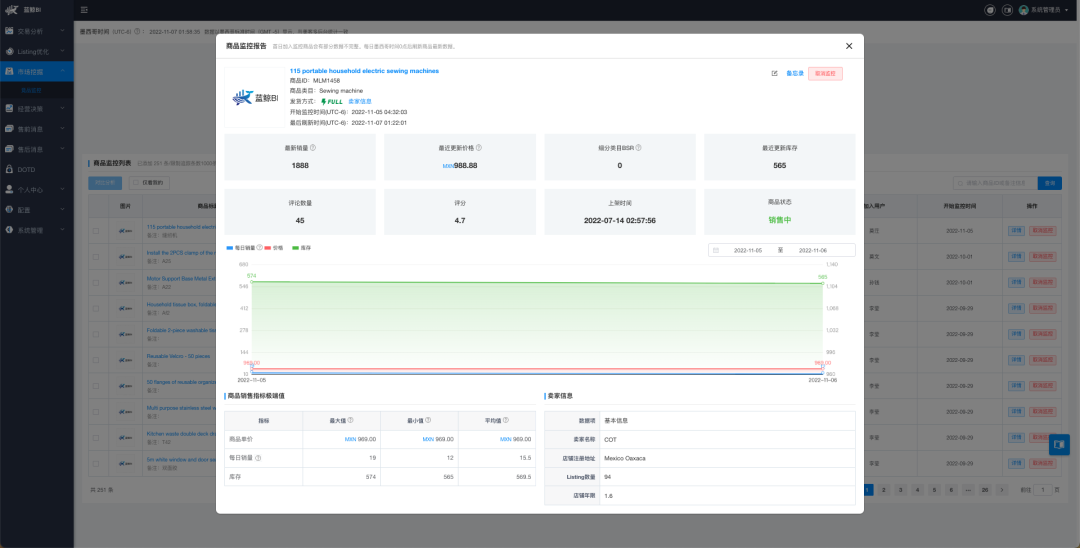Image resolution: width=1080 pixels, height=548 pixels.
Task: Collapse the 市场挖掘 menu with its chevron
Action: [x=62, y=71]
